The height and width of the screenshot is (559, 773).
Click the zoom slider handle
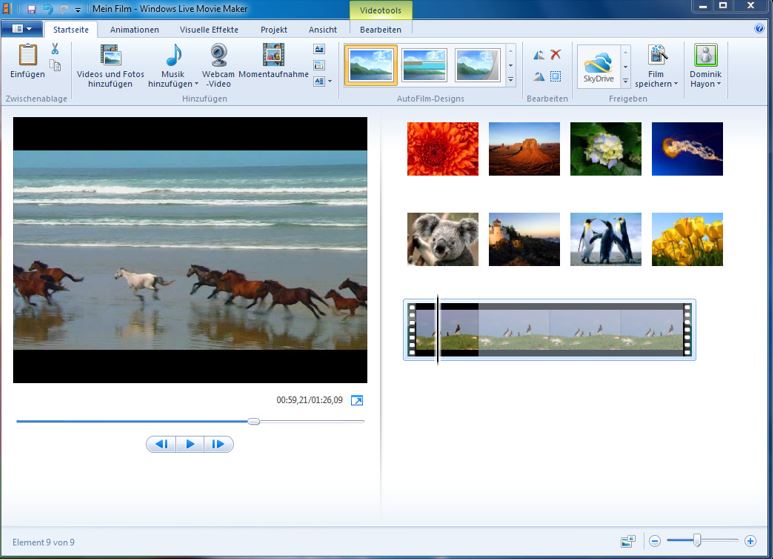(697, 540)
